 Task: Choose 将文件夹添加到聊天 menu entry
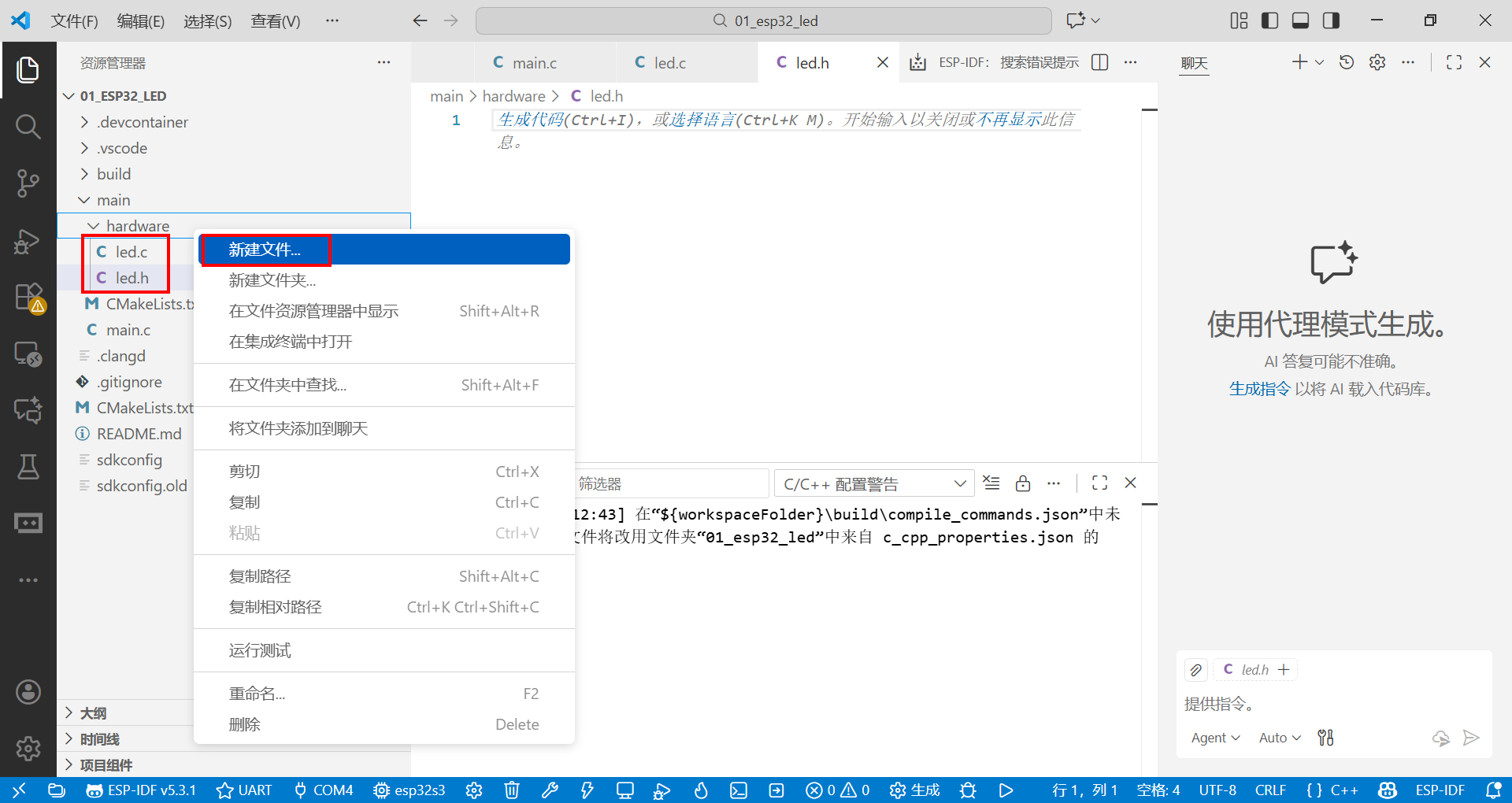384,428
